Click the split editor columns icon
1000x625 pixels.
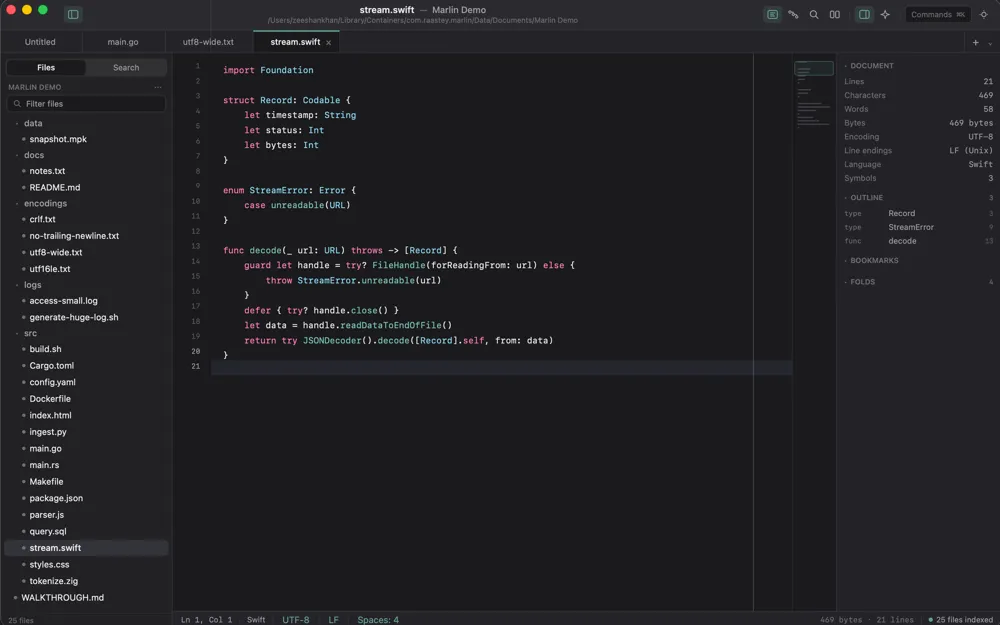pos(834,14)
